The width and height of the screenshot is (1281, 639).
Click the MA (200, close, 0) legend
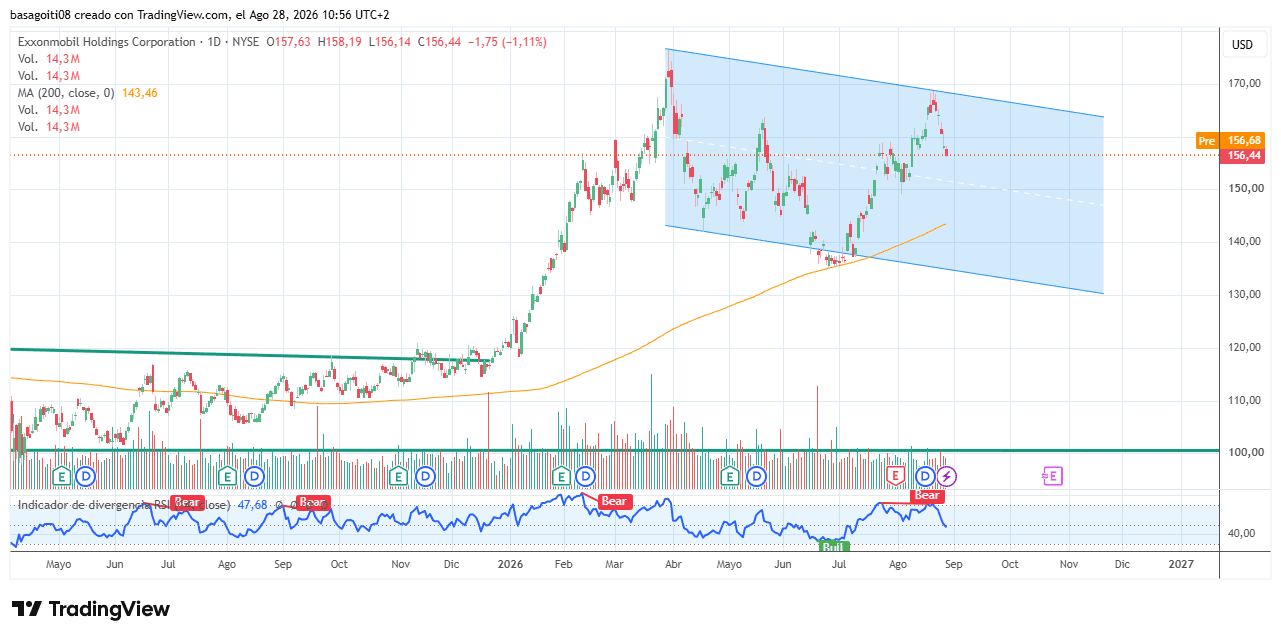click(x=67, y=93)
